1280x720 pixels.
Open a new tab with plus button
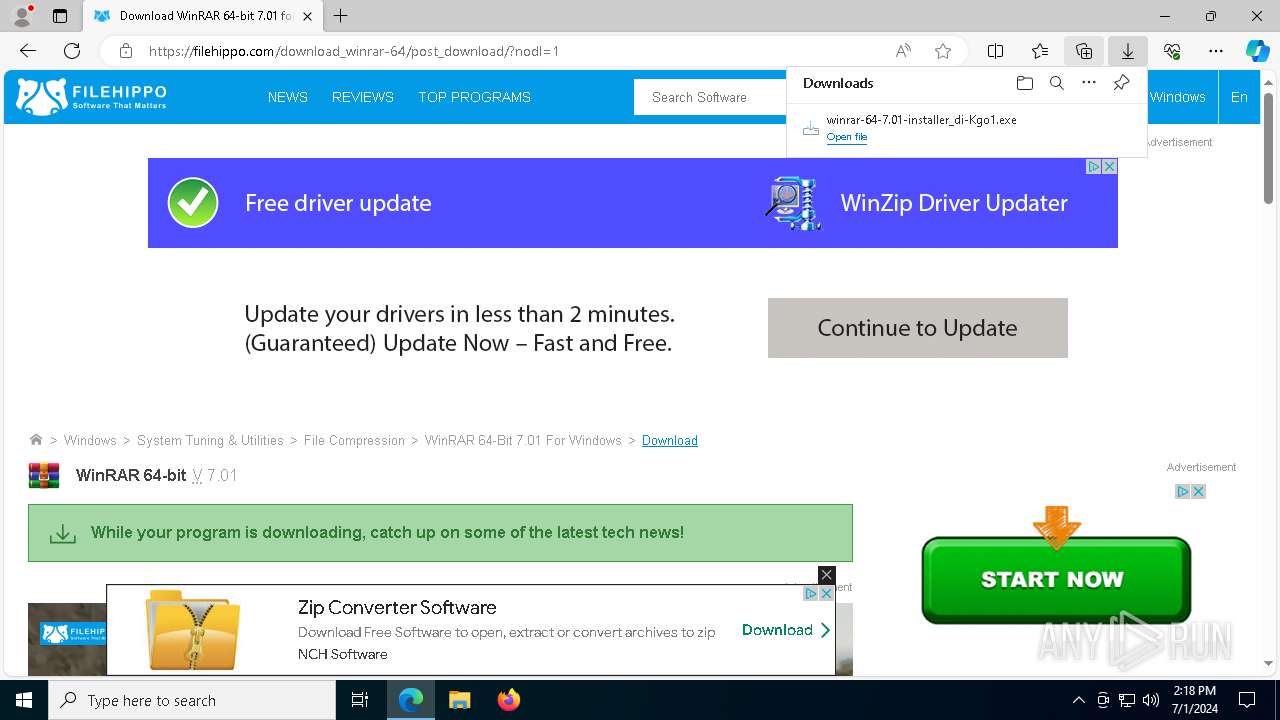340,16
